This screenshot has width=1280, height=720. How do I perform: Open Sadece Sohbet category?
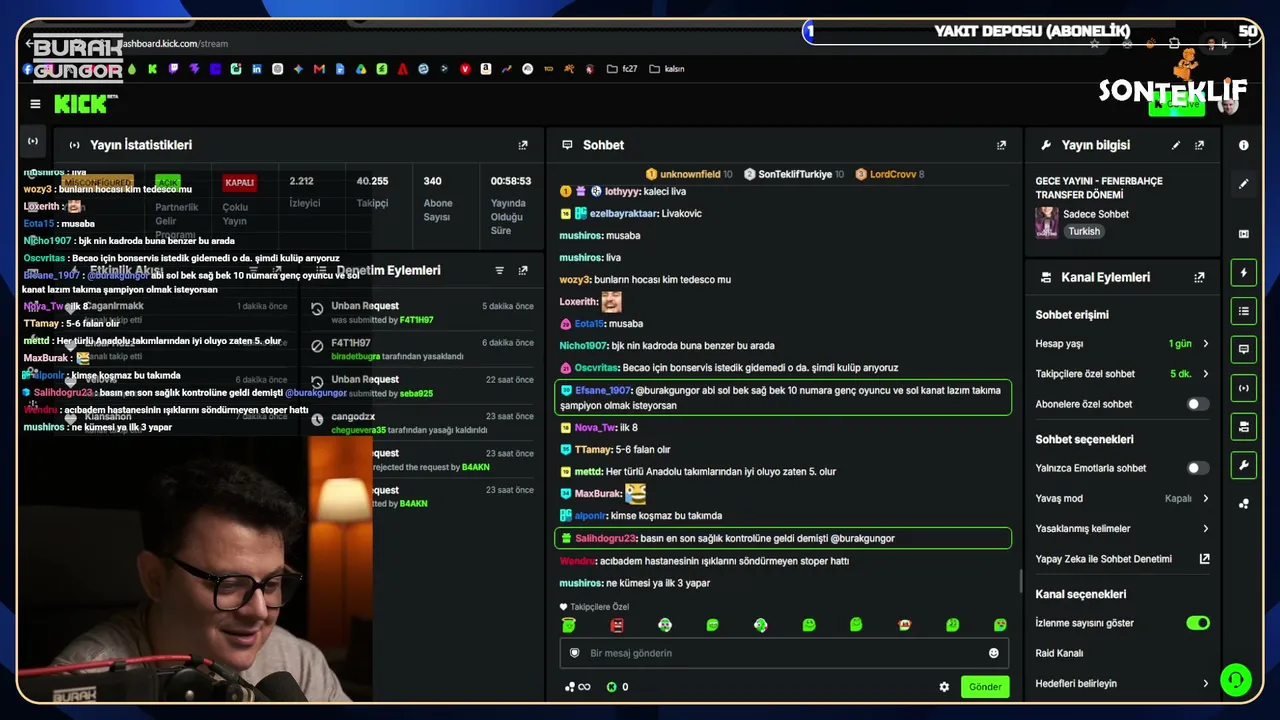1097,214
